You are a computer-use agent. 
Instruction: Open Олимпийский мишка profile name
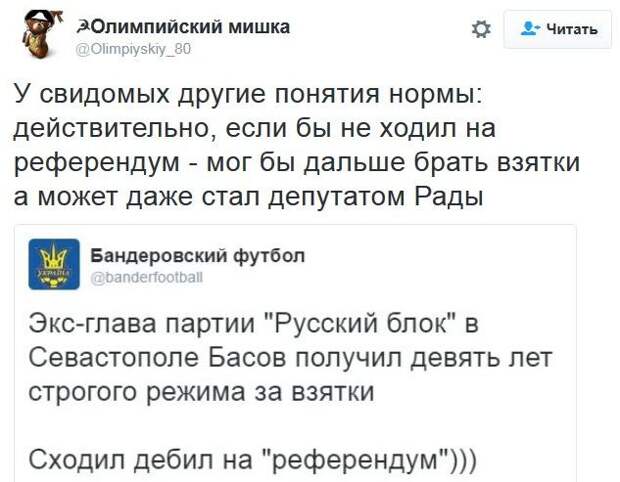click(183, 27)
